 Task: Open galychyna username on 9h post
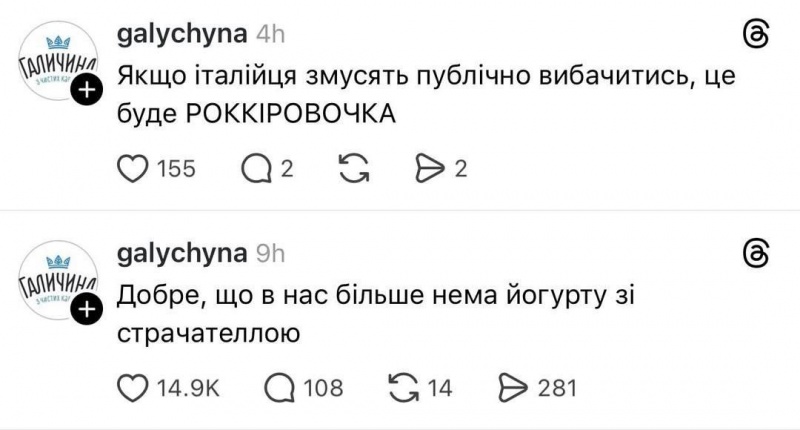(182, 253)
